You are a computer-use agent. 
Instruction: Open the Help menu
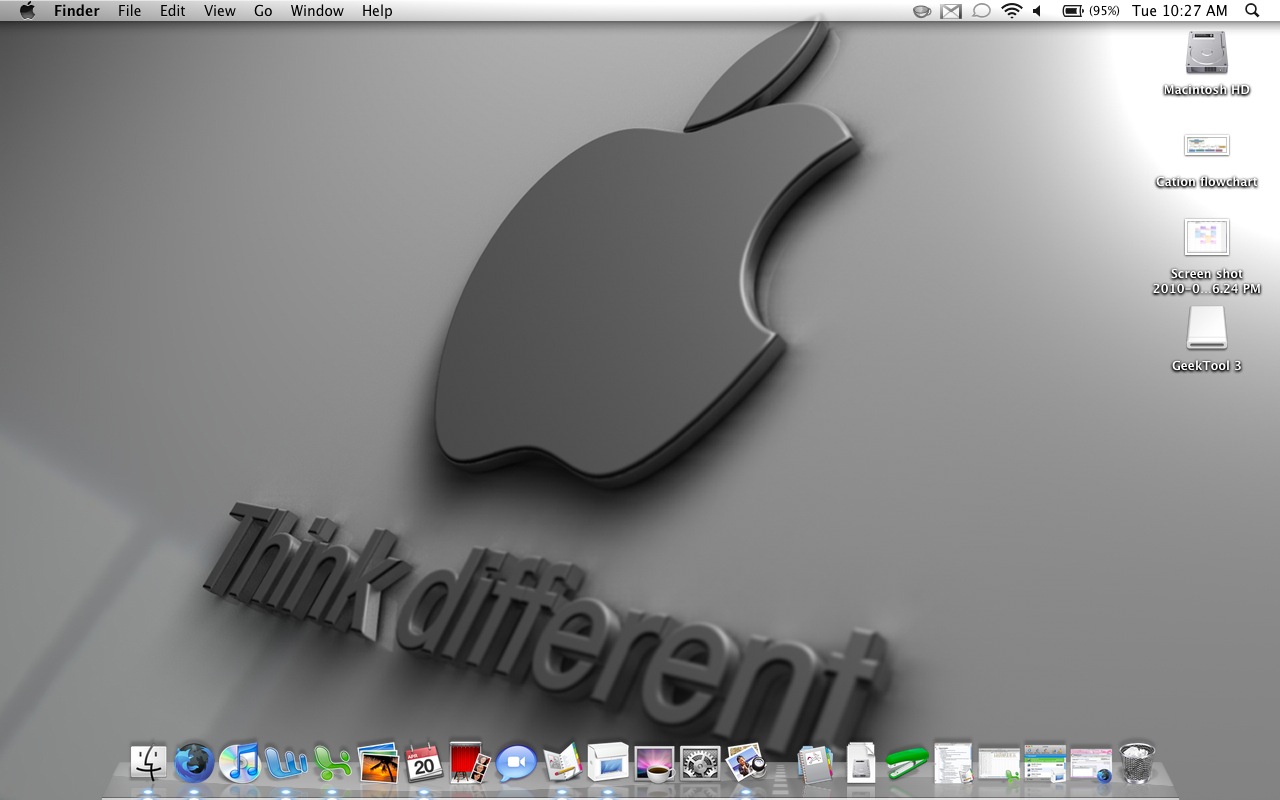377,11
